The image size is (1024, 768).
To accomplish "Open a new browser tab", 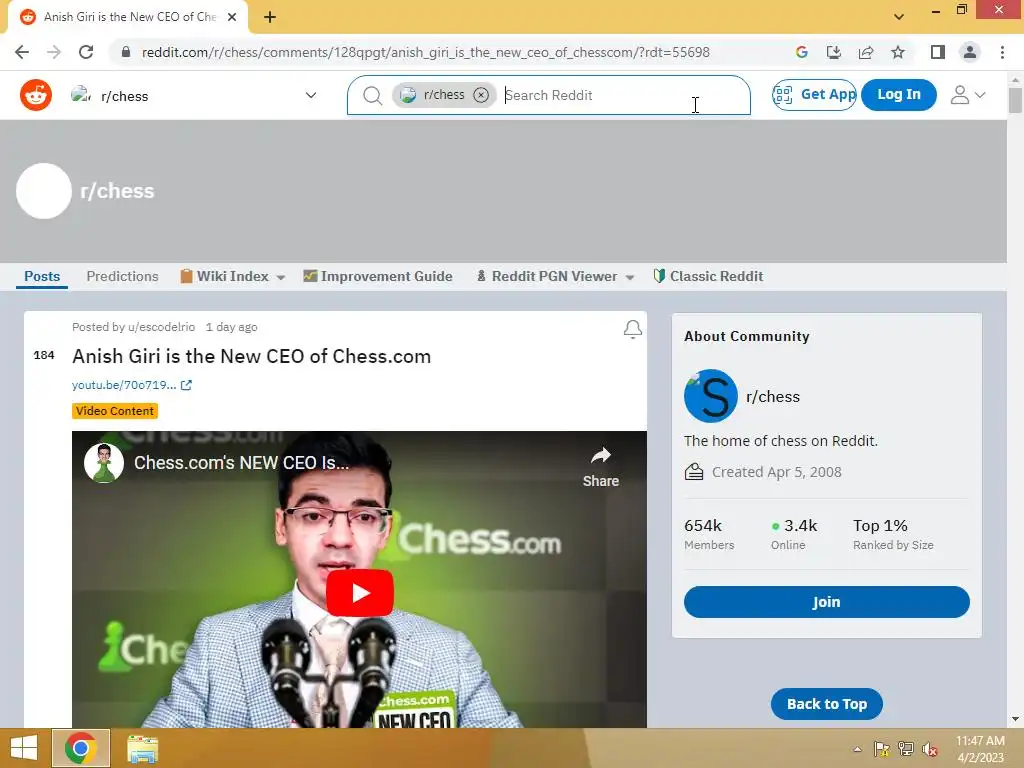I will click(270, 17).
